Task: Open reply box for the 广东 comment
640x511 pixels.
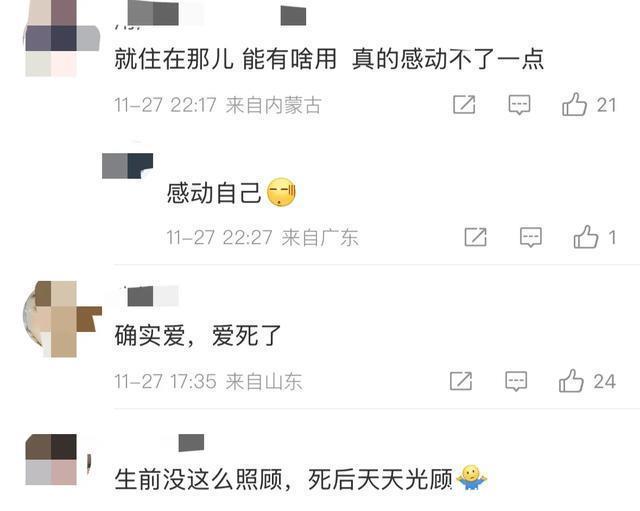Action: 531,237
